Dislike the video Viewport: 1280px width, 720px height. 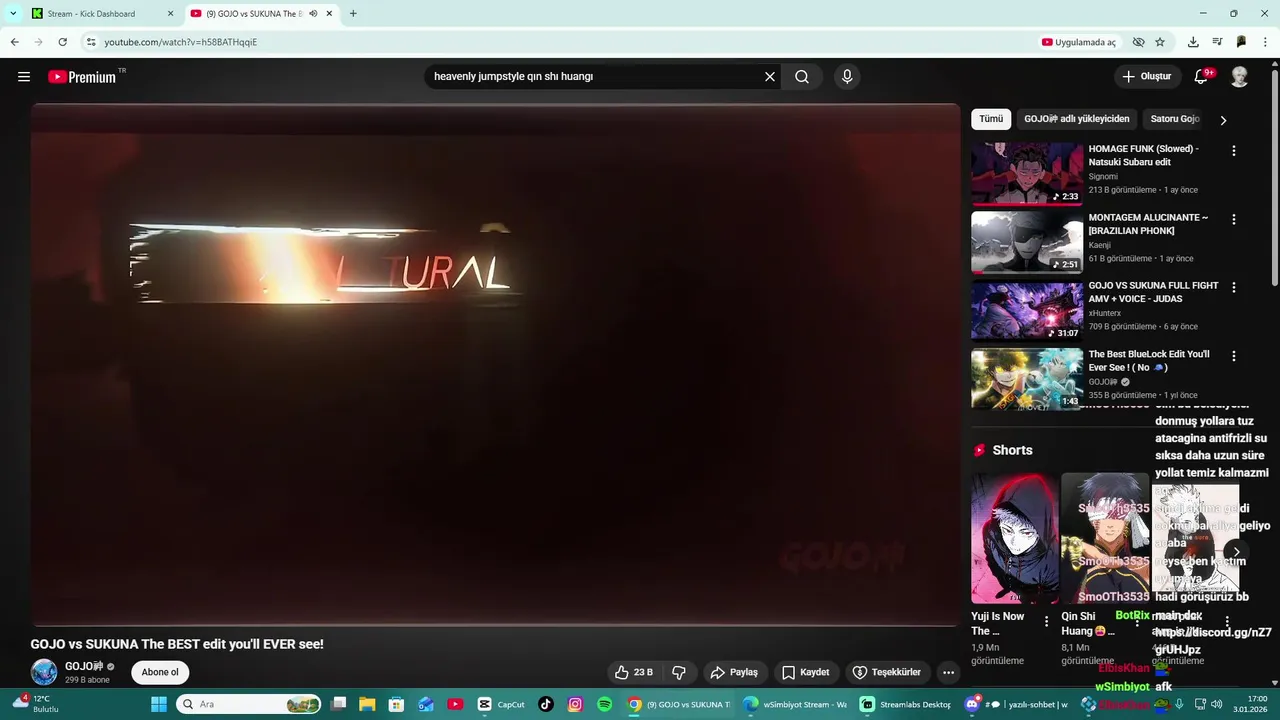coord(679,672)
